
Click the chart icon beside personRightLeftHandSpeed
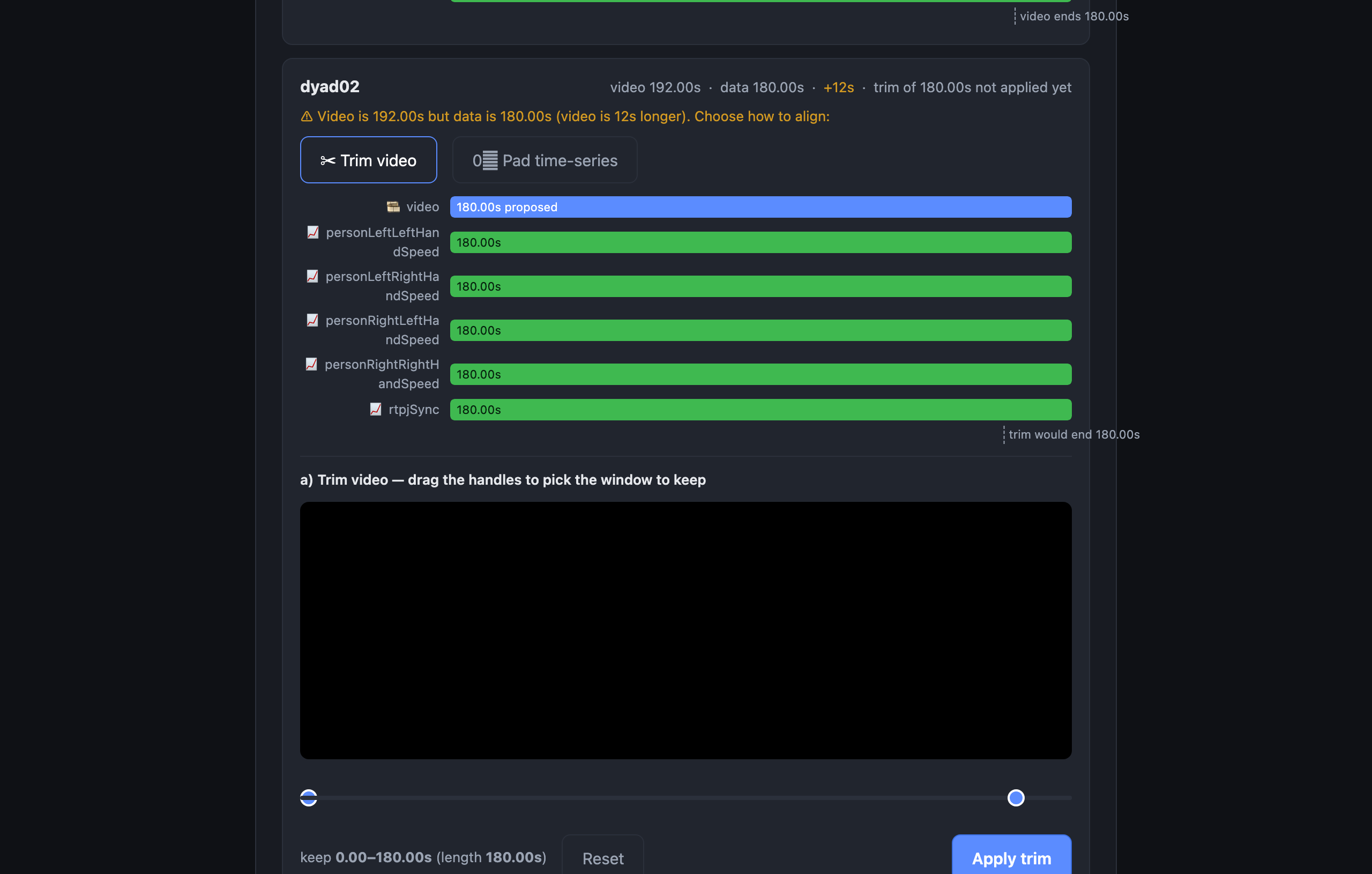coord(312,320)
